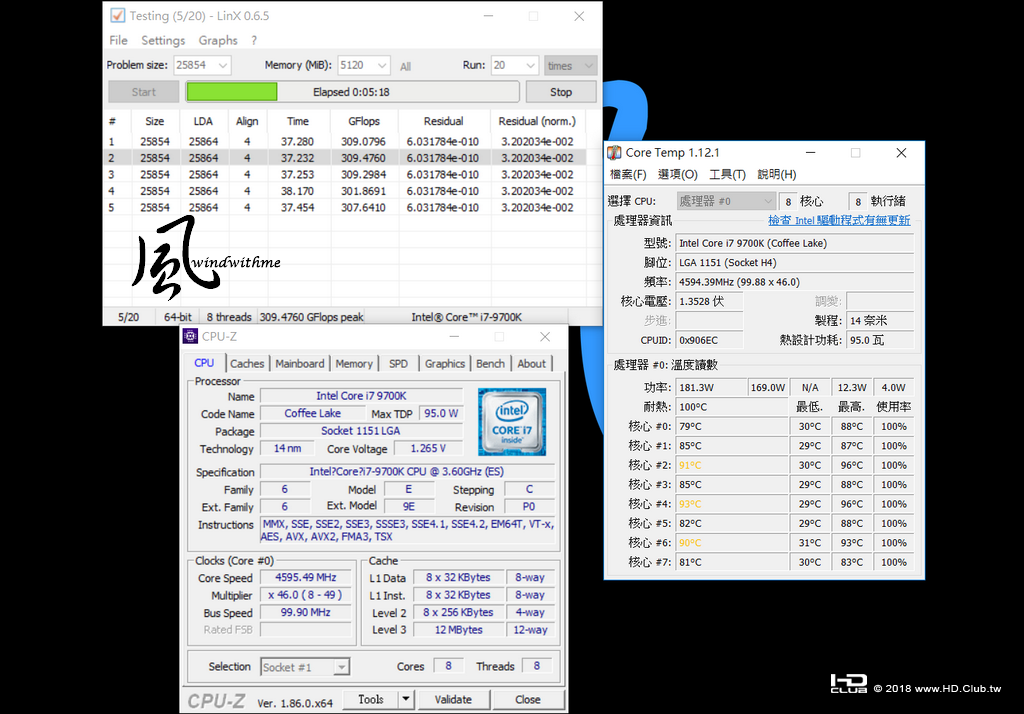
Task: Click the LinX checkmark app icon in title bar
Action: click(x=118, y=15)
